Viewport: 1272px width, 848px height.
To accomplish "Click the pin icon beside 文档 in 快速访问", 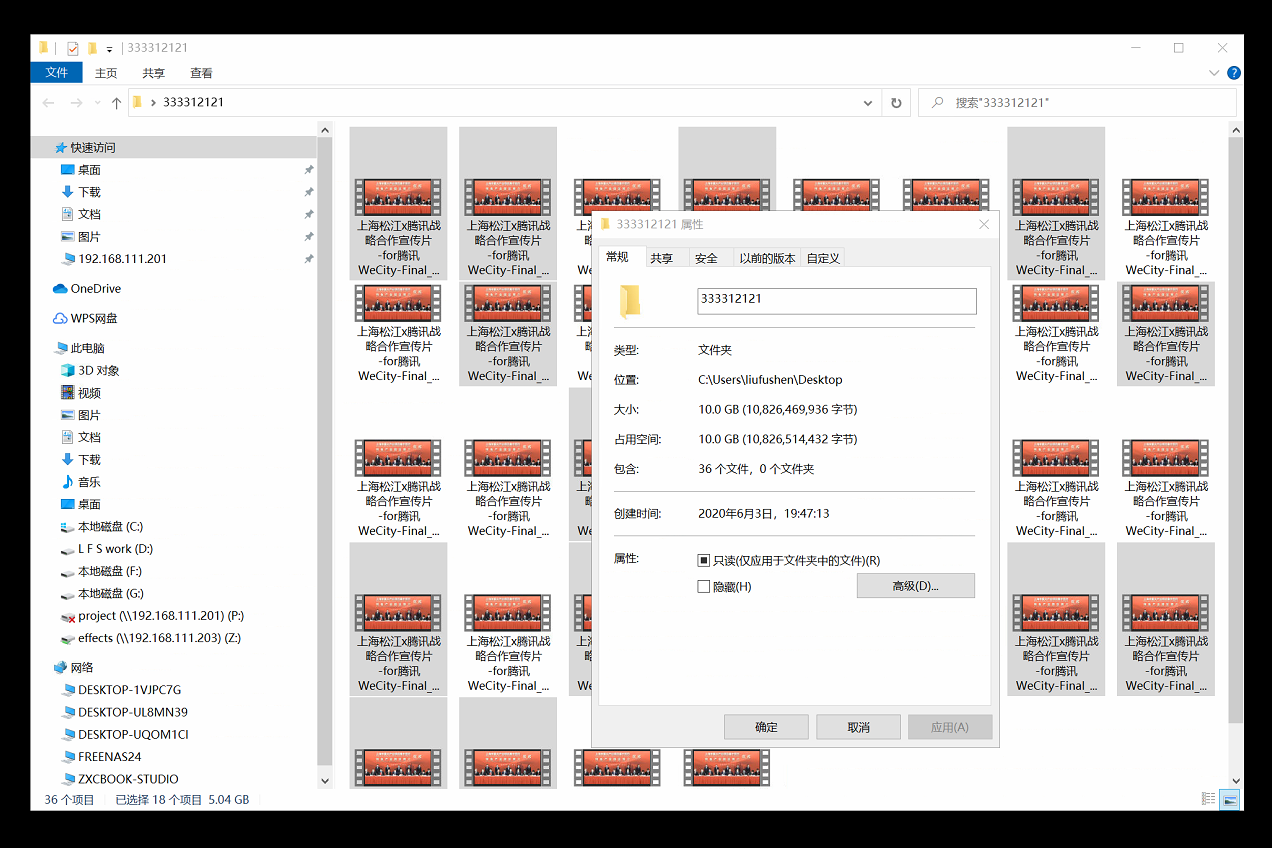I will point(309,214).
